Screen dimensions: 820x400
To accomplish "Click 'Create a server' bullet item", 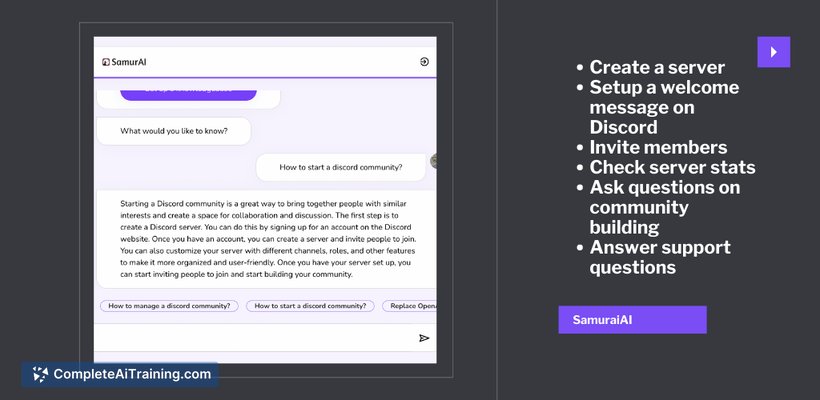I will click(x=657, y=67).
